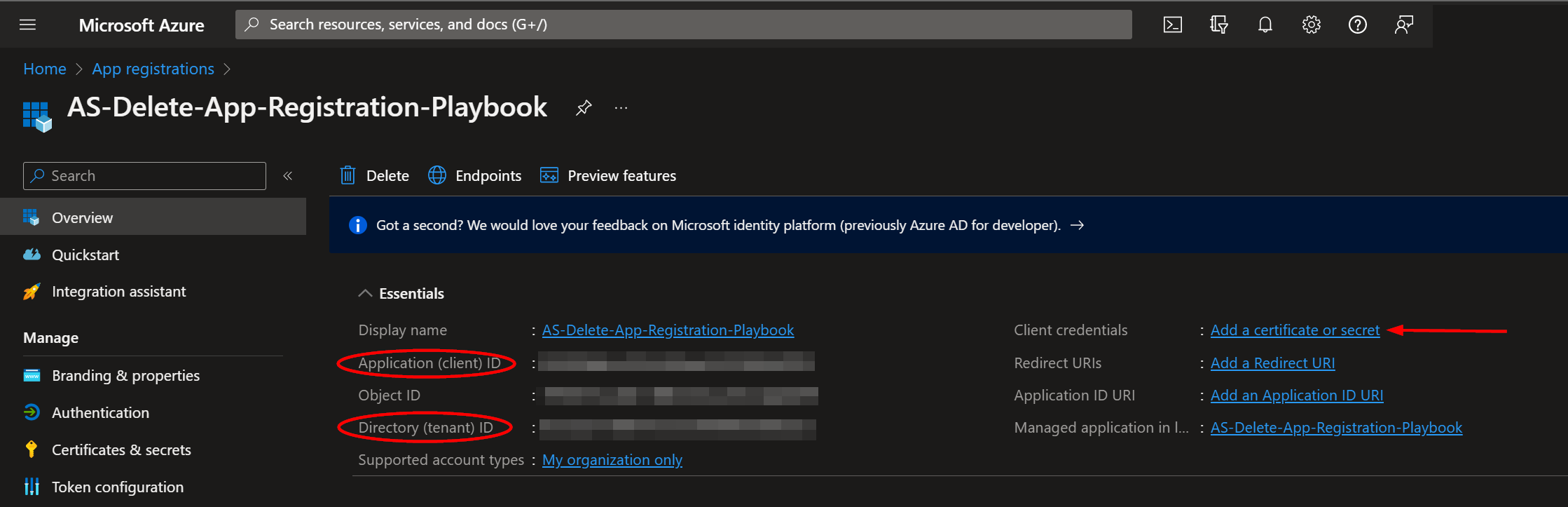Click the Quickstart cloud icon
Screen dimensions: 1568x507
(x=32, y=255)
